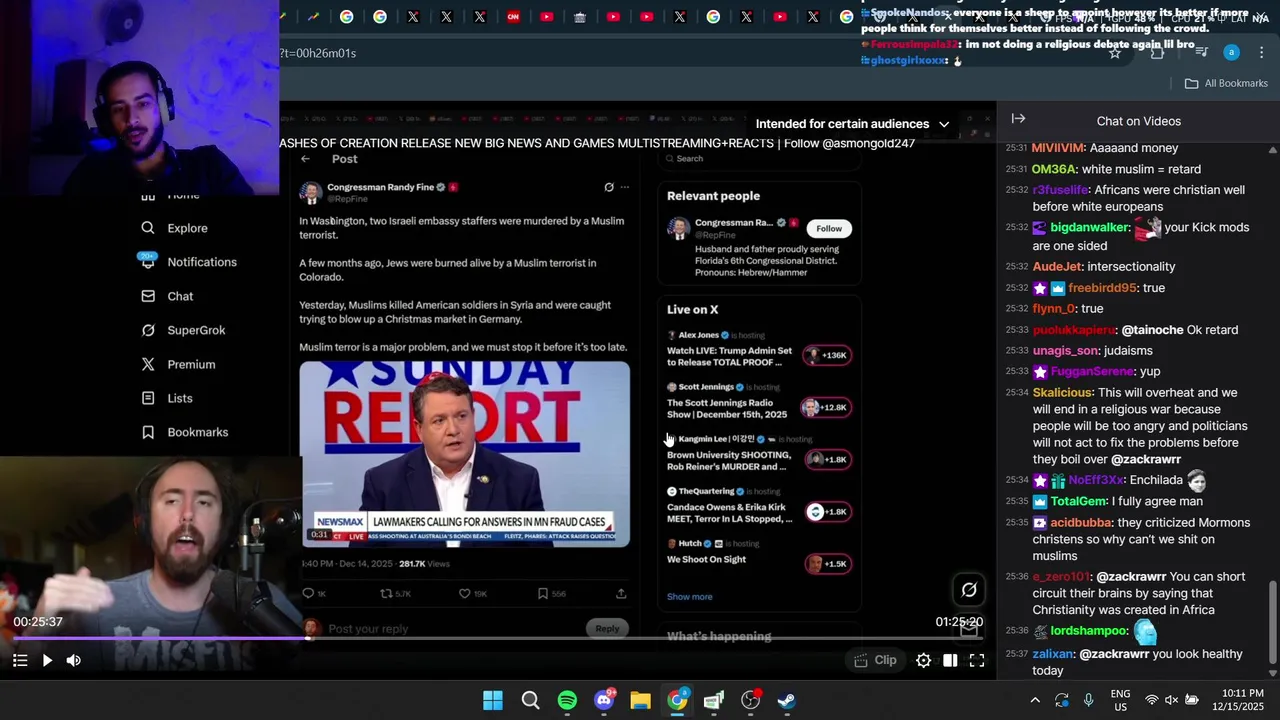Click the share icon under the post

621,593
